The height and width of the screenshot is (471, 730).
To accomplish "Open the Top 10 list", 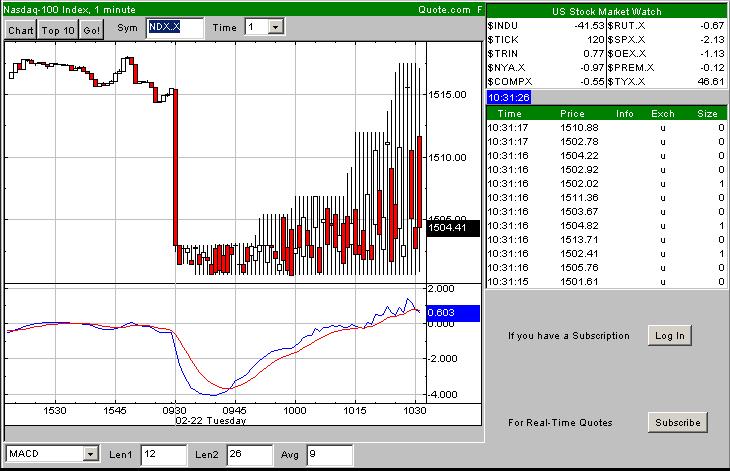I will point(58,30).
